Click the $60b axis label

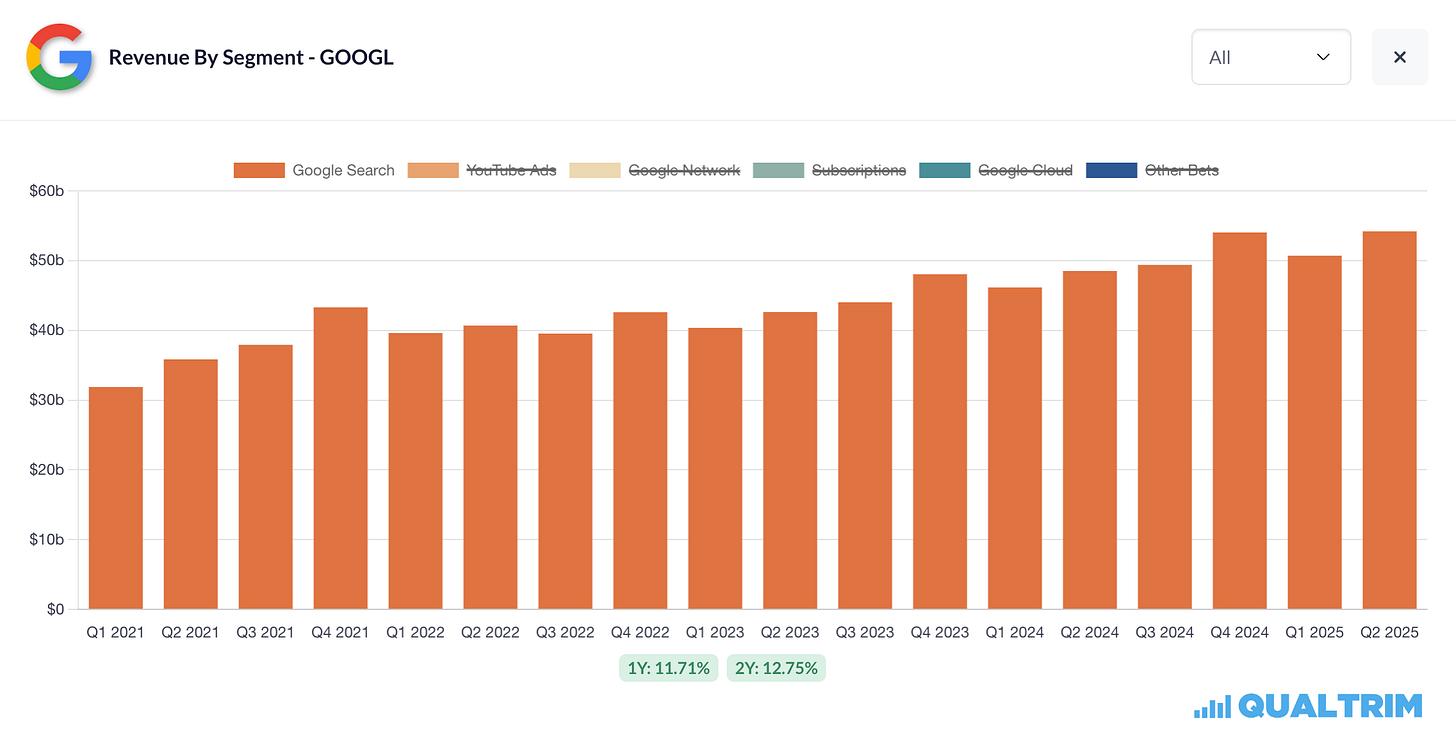tap(46, 191)
